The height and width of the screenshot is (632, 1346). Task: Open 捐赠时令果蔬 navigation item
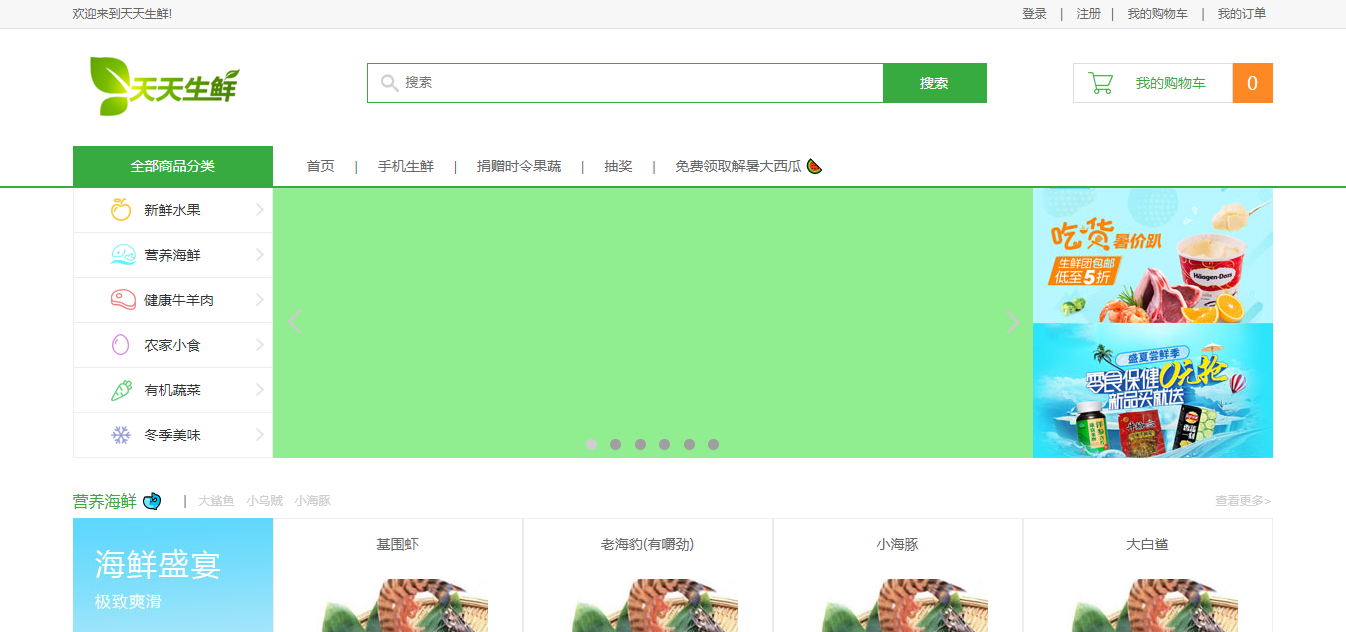pos(519,166)
